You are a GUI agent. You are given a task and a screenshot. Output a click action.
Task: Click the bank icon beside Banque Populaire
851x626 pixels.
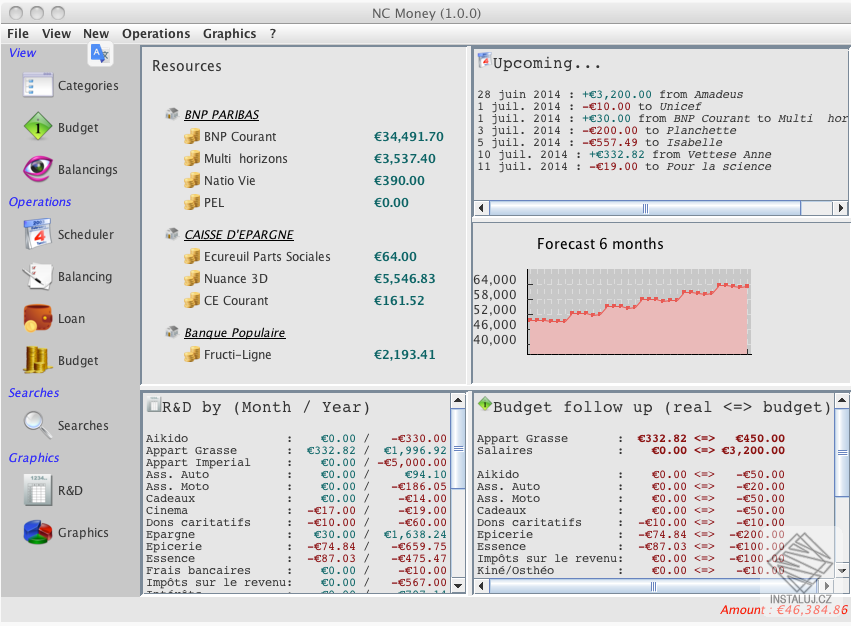[x=172, y=331]
